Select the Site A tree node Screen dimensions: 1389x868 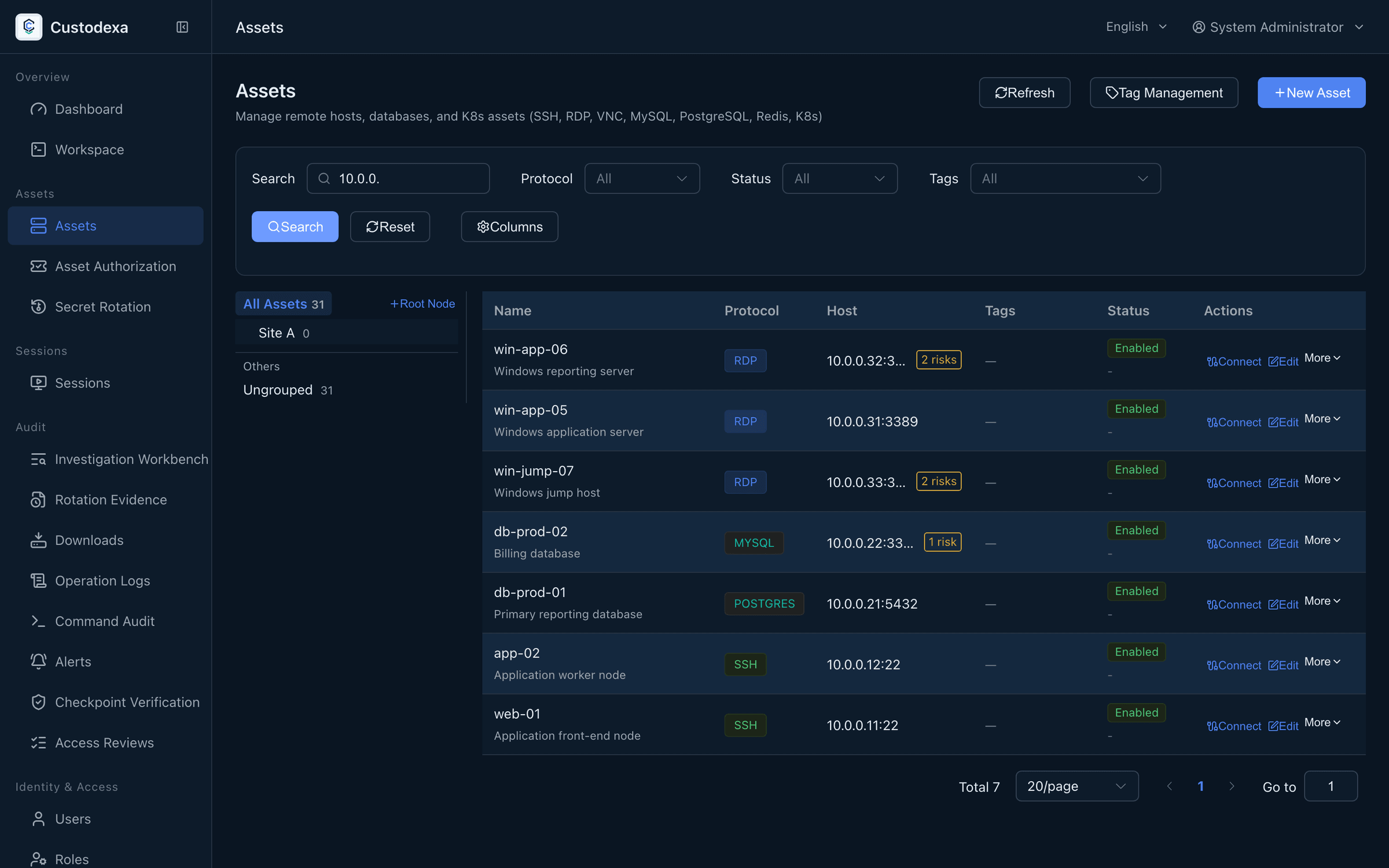point(347,333)
